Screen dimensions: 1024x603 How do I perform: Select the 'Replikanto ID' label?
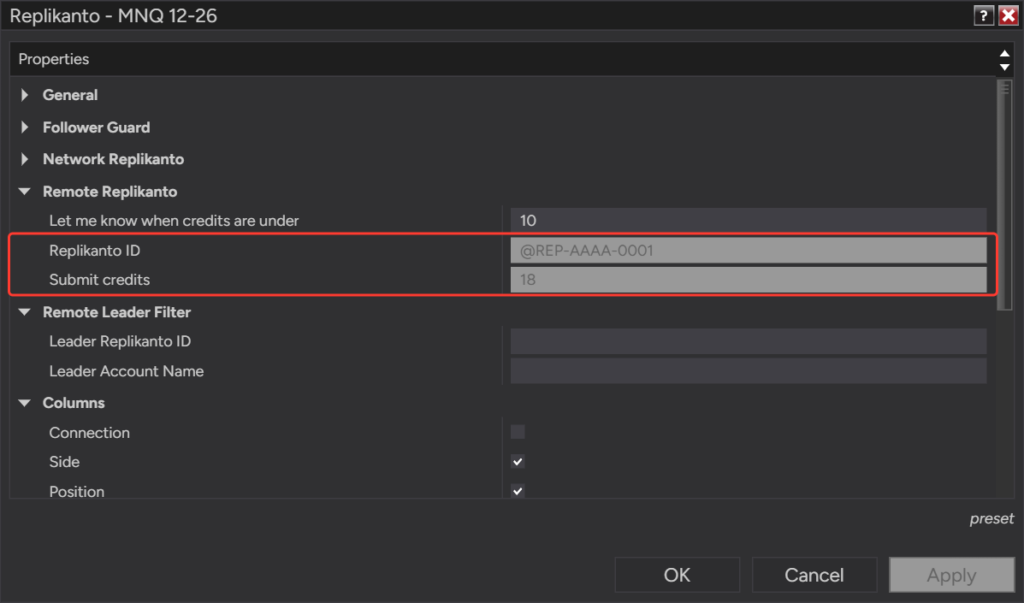[x=95, y=250]
